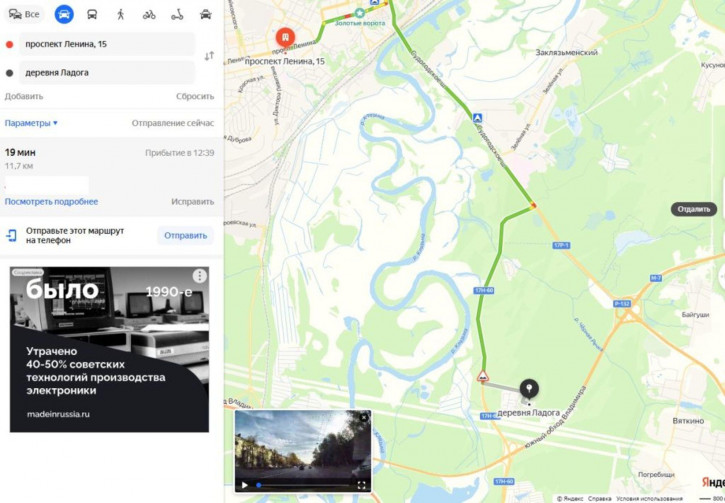Viewport: 725px width, 503px height.
Task: Click the 'Погребищи' map label
Action: [x=656, y=475]
